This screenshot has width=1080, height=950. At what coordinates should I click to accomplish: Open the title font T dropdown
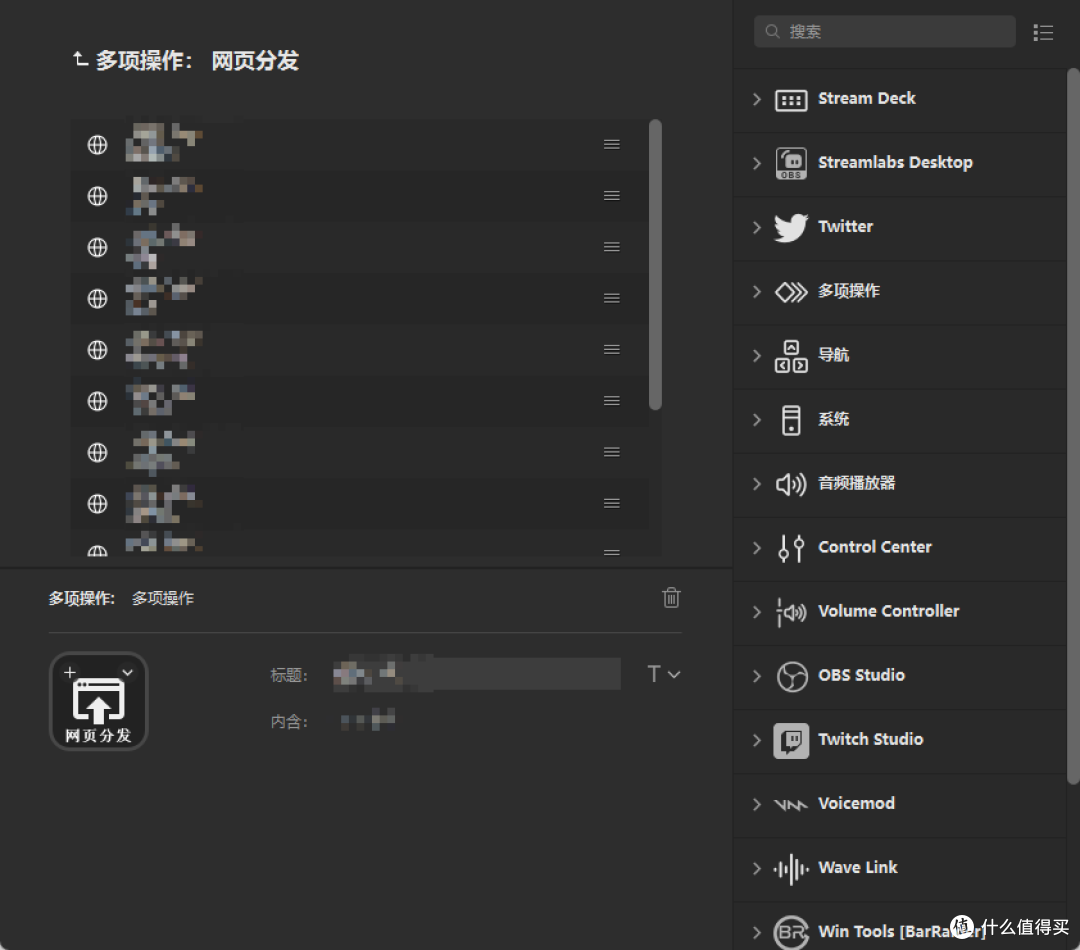[663, 674]
